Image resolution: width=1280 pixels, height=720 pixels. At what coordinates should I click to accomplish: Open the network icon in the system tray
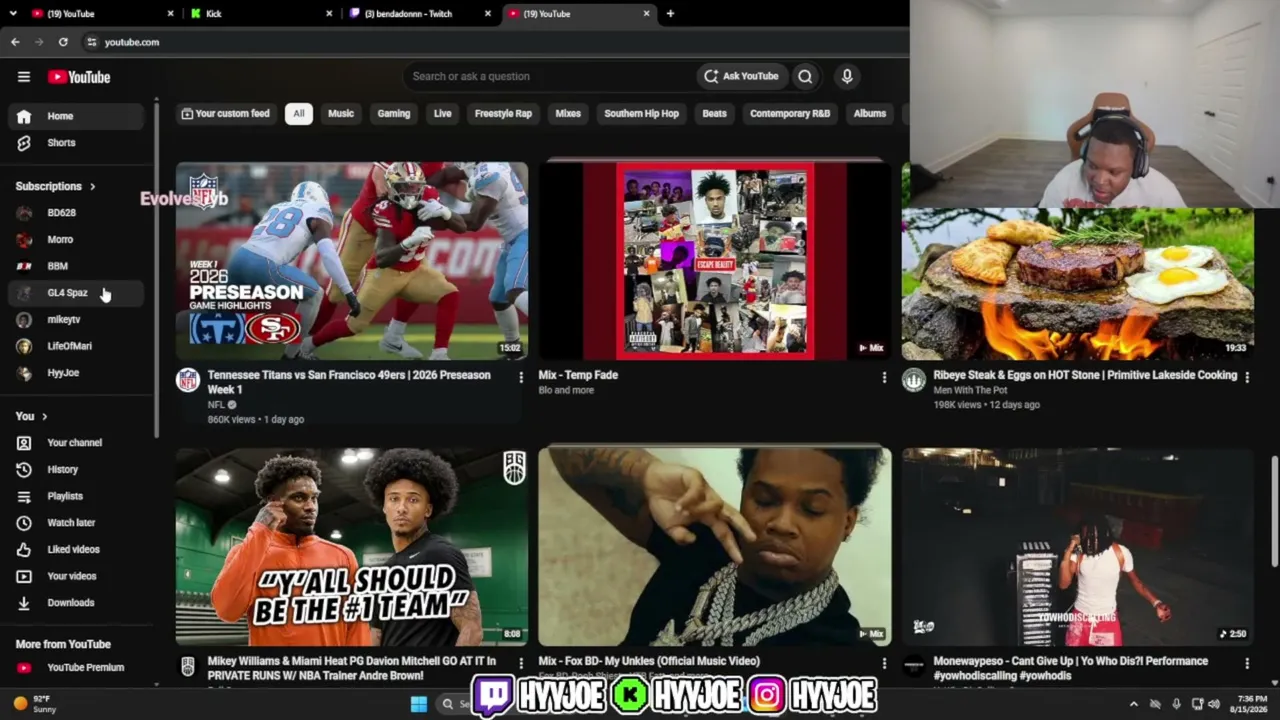pyautogui.click(x=1198, y=704)
